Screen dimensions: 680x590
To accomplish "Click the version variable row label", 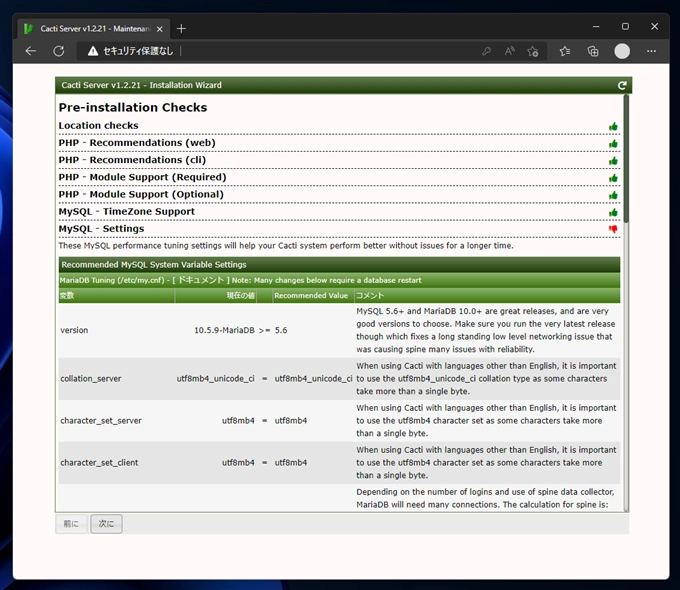I will point(74,330).
